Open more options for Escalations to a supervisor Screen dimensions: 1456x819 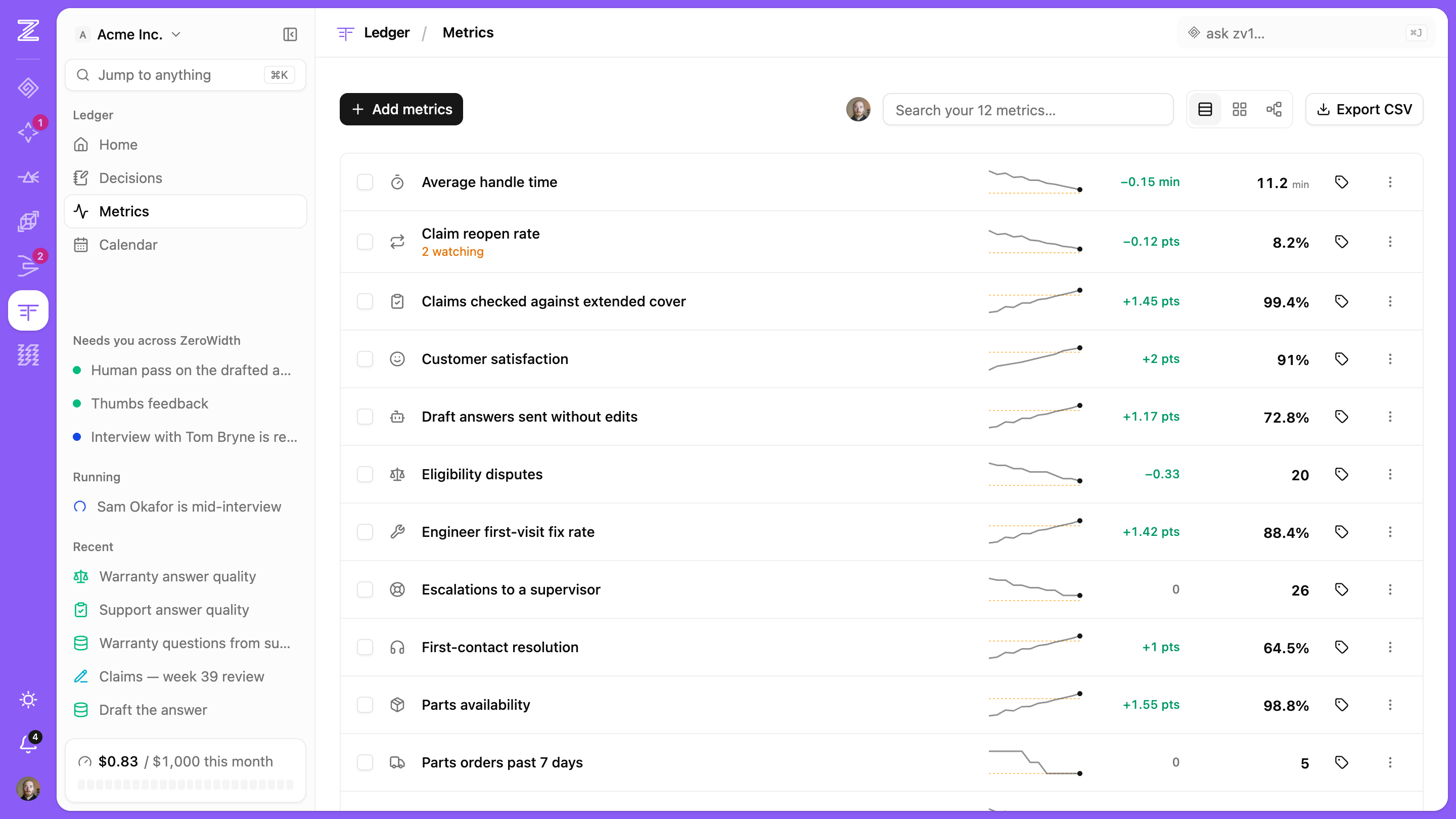(x=1390, y=589)
